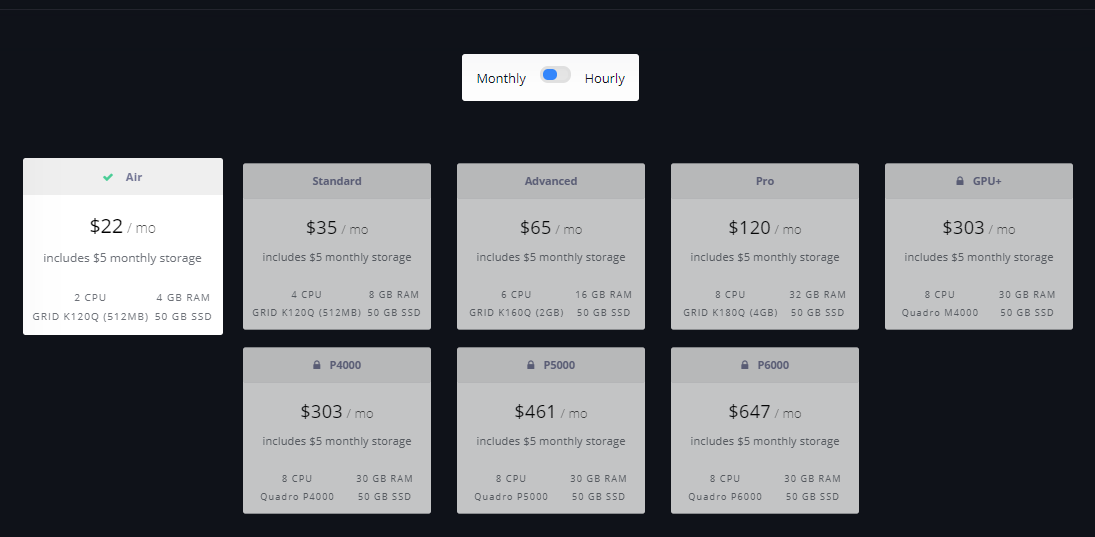The height and width of the screenshot is (537, 1095).
Task: Choose the P6000 $647 monthly price
Action: [749, 412]
